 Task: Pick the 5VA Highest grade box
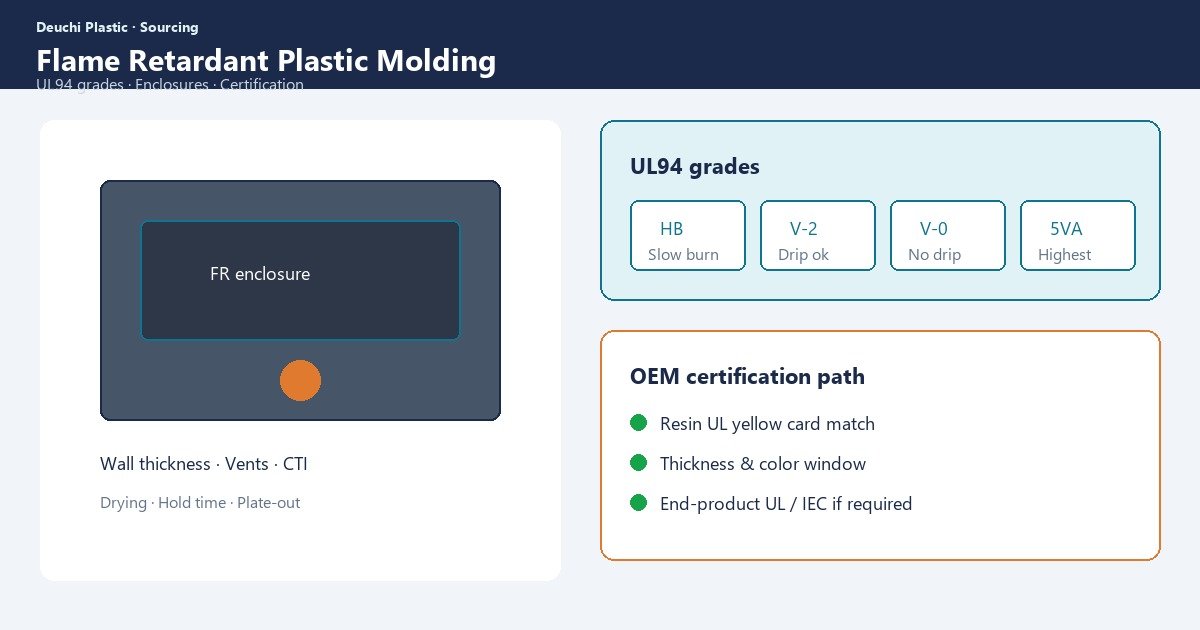click(x=1078, y=235)
